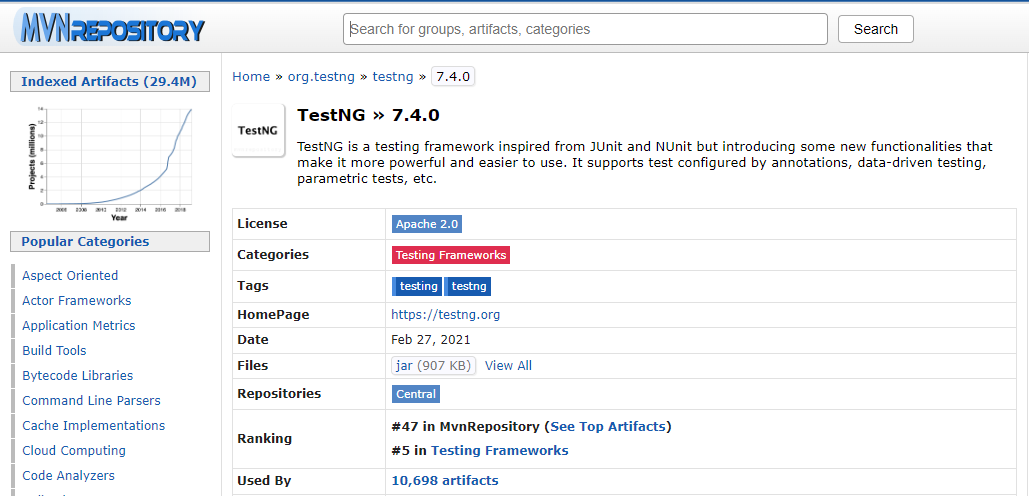The image size is (1029, 496).
Task: Click the Categories row label
Action: [273, 255]
